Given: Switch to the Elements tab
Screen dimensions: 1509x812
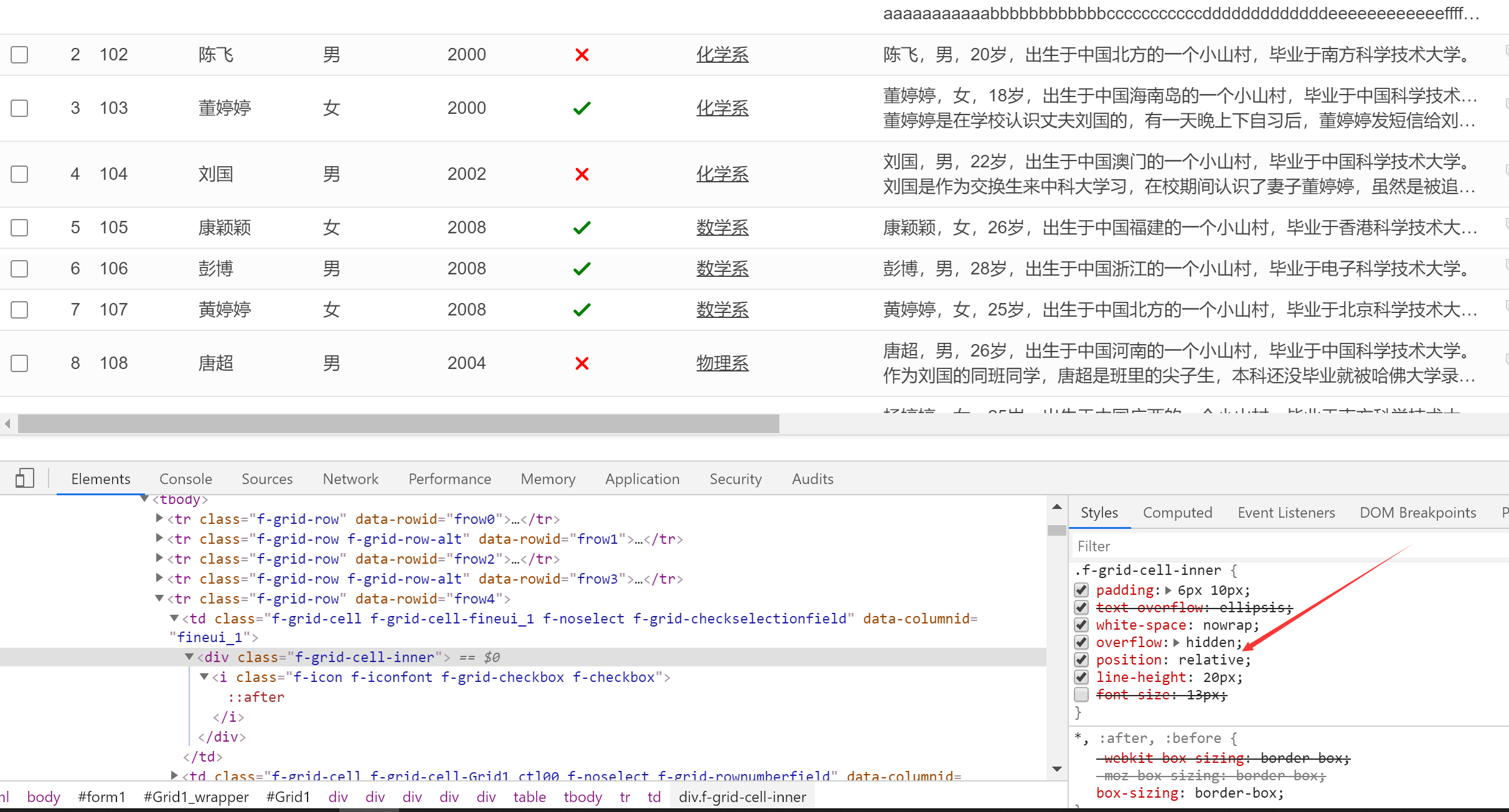Looking at the screenshot, I should (101, 478).
